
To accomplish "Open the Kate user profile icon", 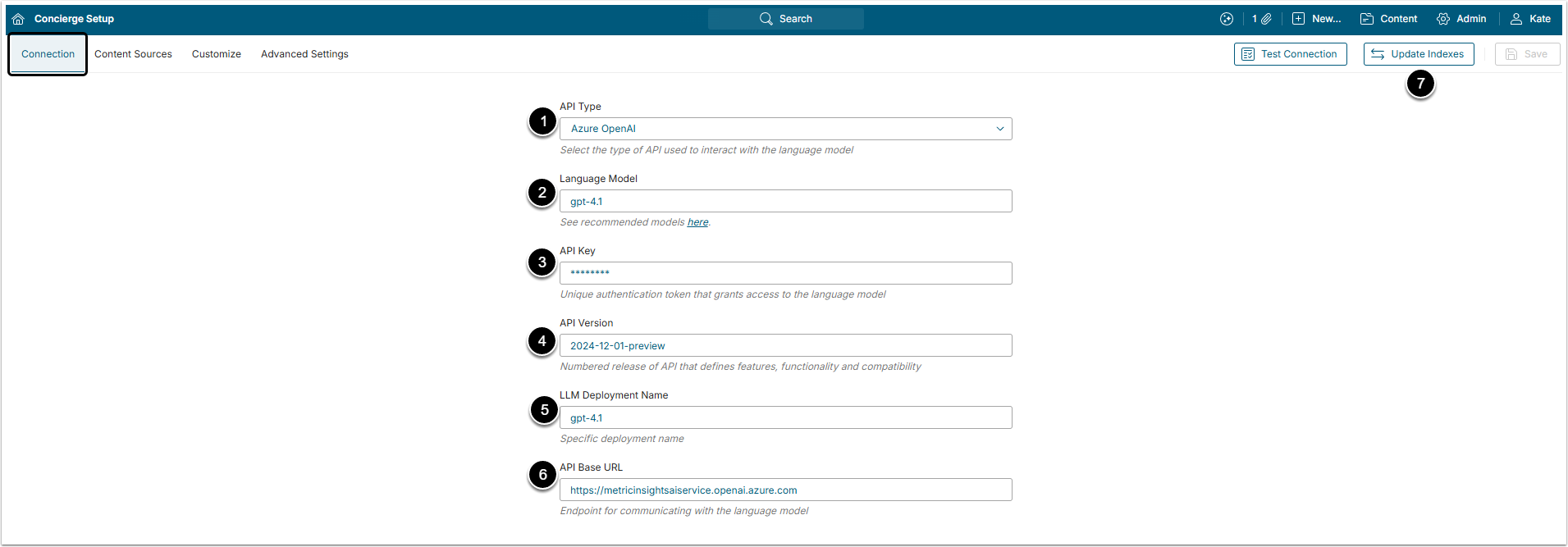I will 1516,19.
